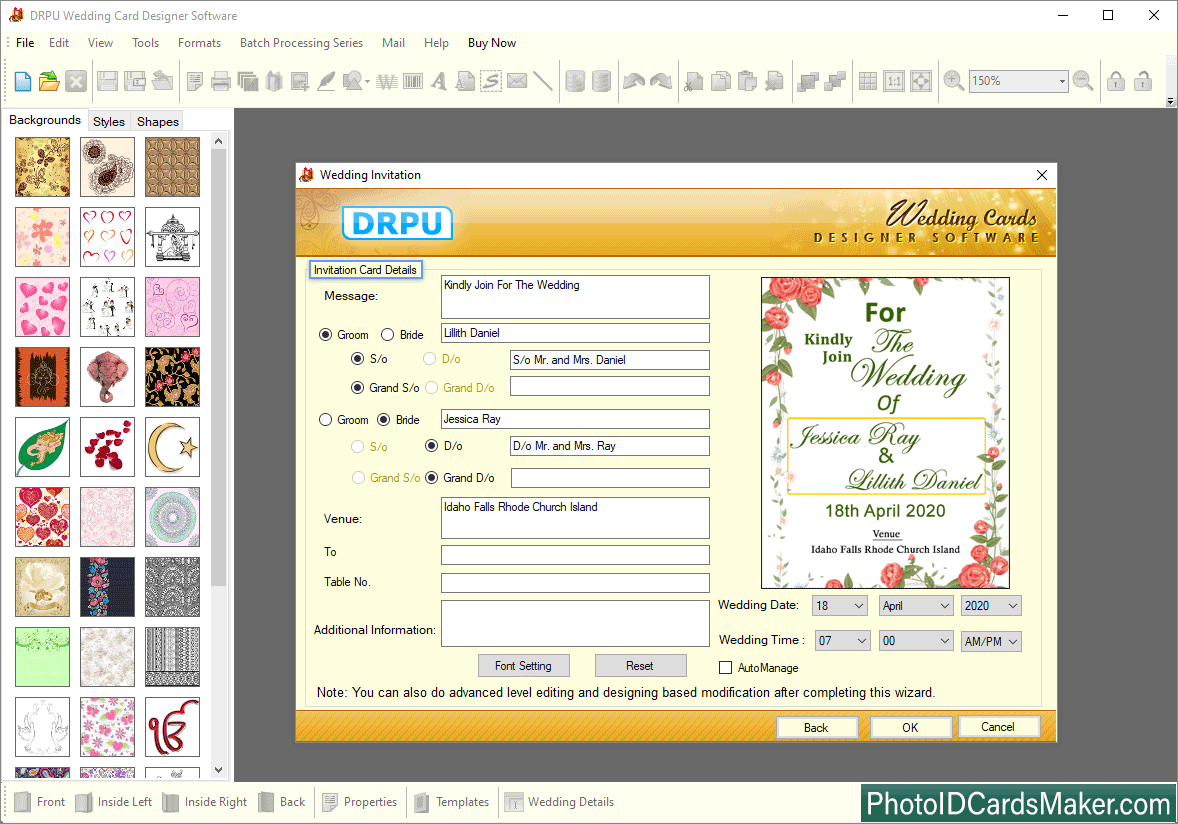Open the wedding hour dropdown showing 07
This screenshot has width=1178, height=824.
click(x=843, y=641)
